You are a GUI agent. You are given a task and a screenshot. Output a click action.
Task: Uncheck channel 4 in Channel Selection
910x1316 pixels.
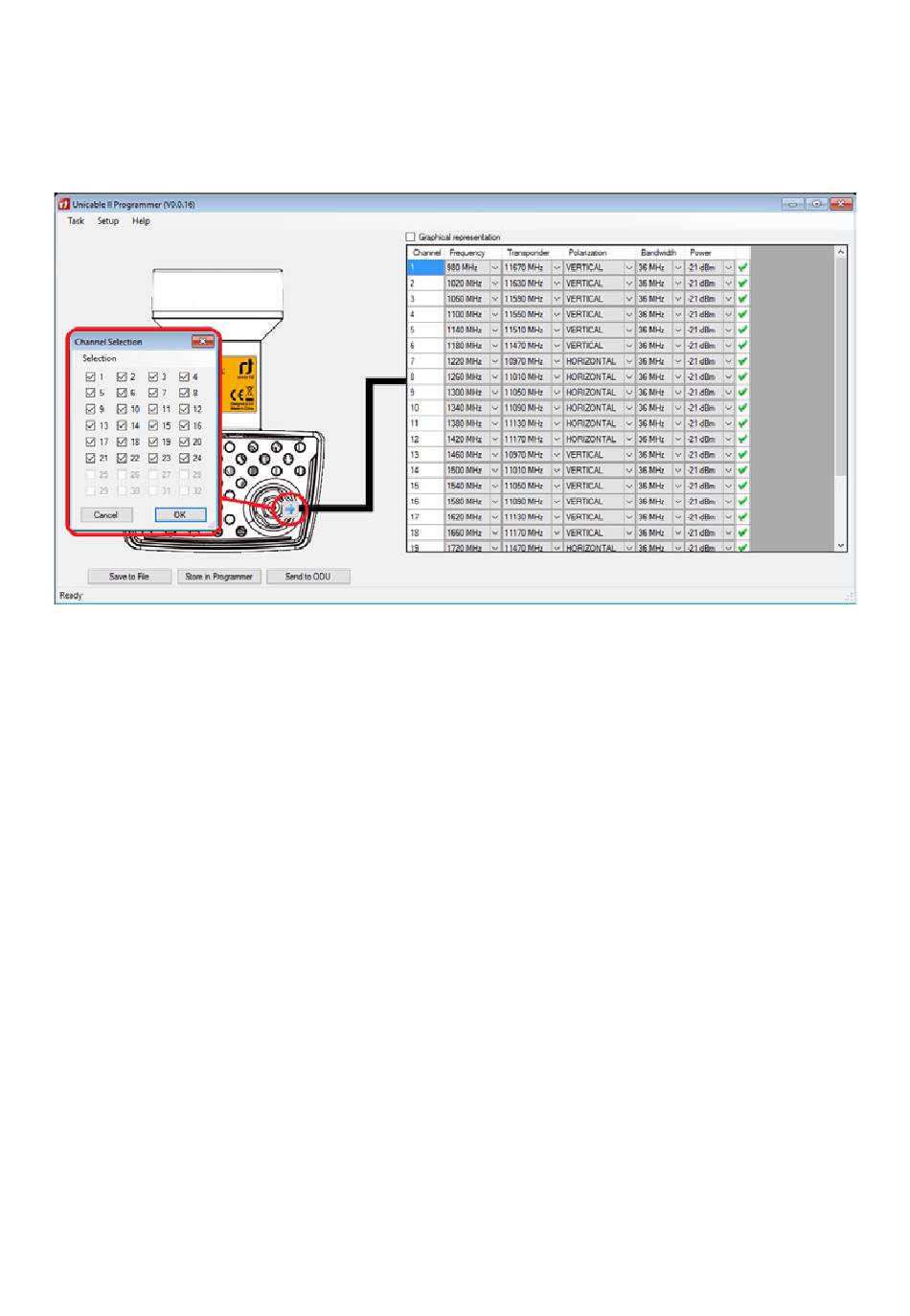185,376
